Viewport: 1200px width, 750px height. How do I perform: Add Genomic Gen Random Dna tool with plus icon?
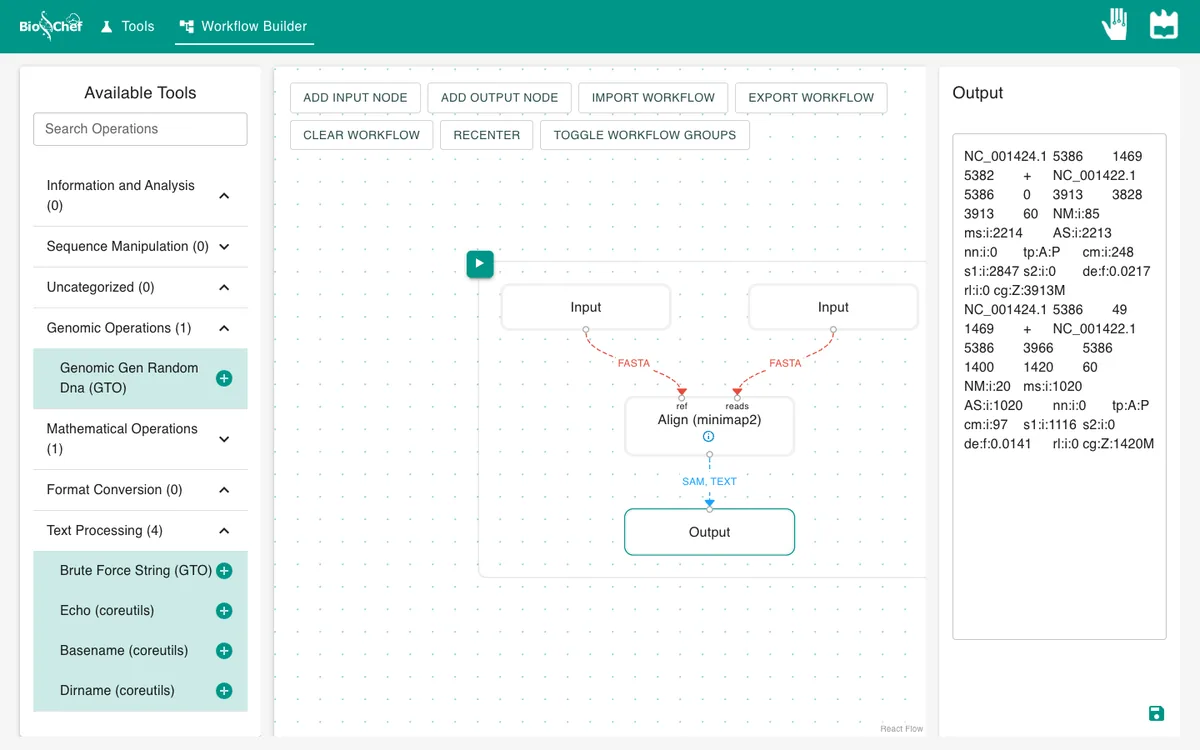coord(224,378)
